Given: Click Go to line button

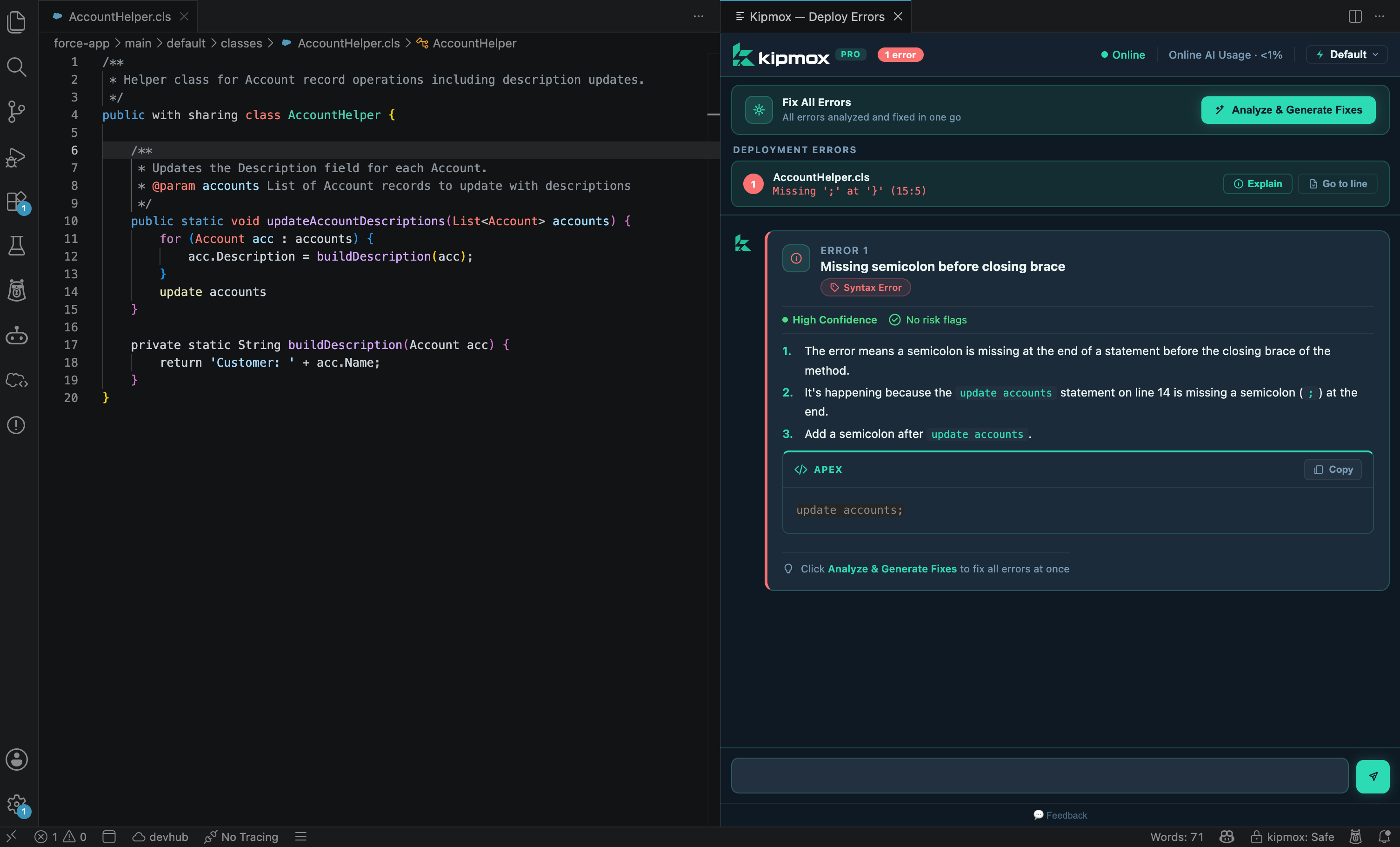Looking at the screenshot, I should tap(1338, 184).
